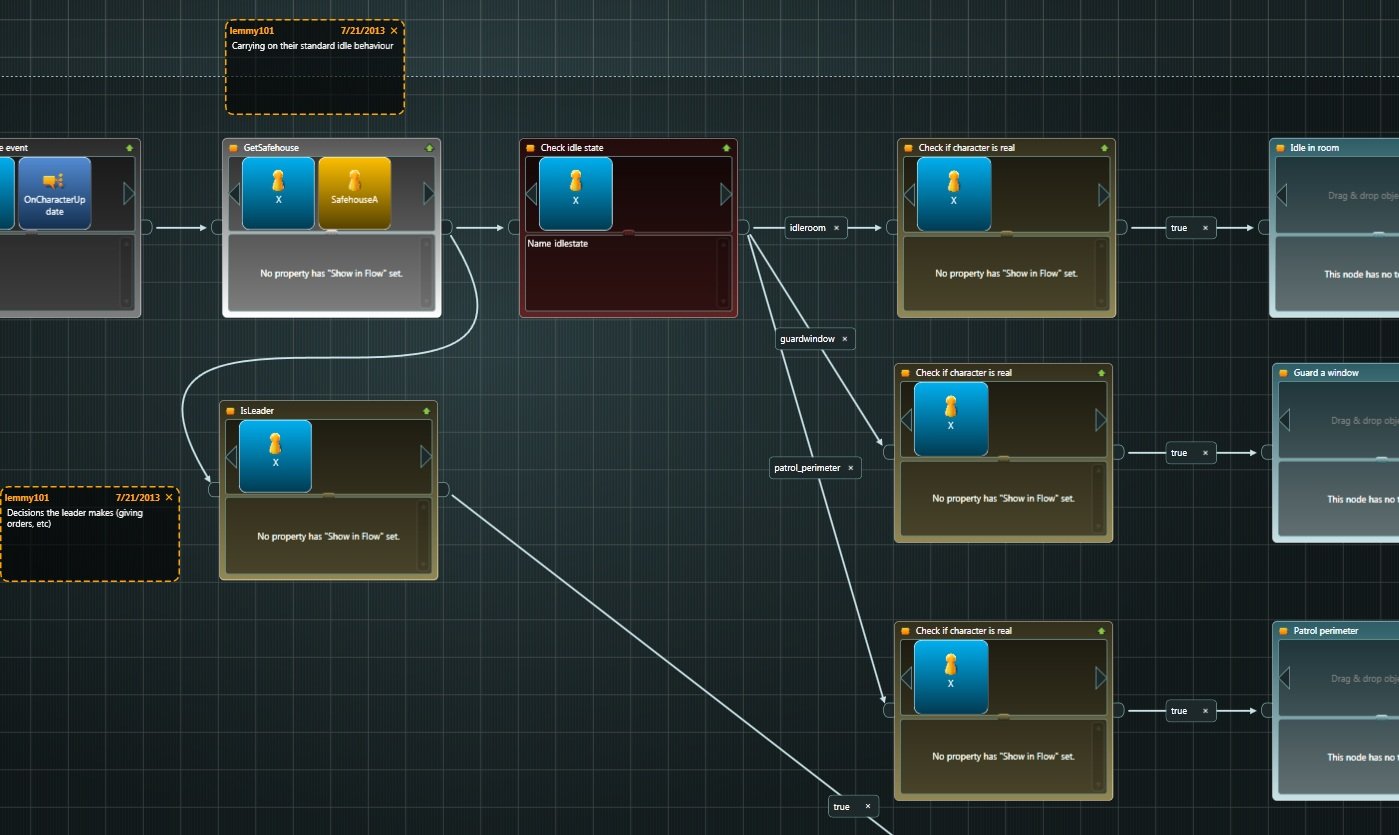Screen dimensions: 1399x835
Task: Select the OnCharacterUpdate event tile
Action: point(54,193)
